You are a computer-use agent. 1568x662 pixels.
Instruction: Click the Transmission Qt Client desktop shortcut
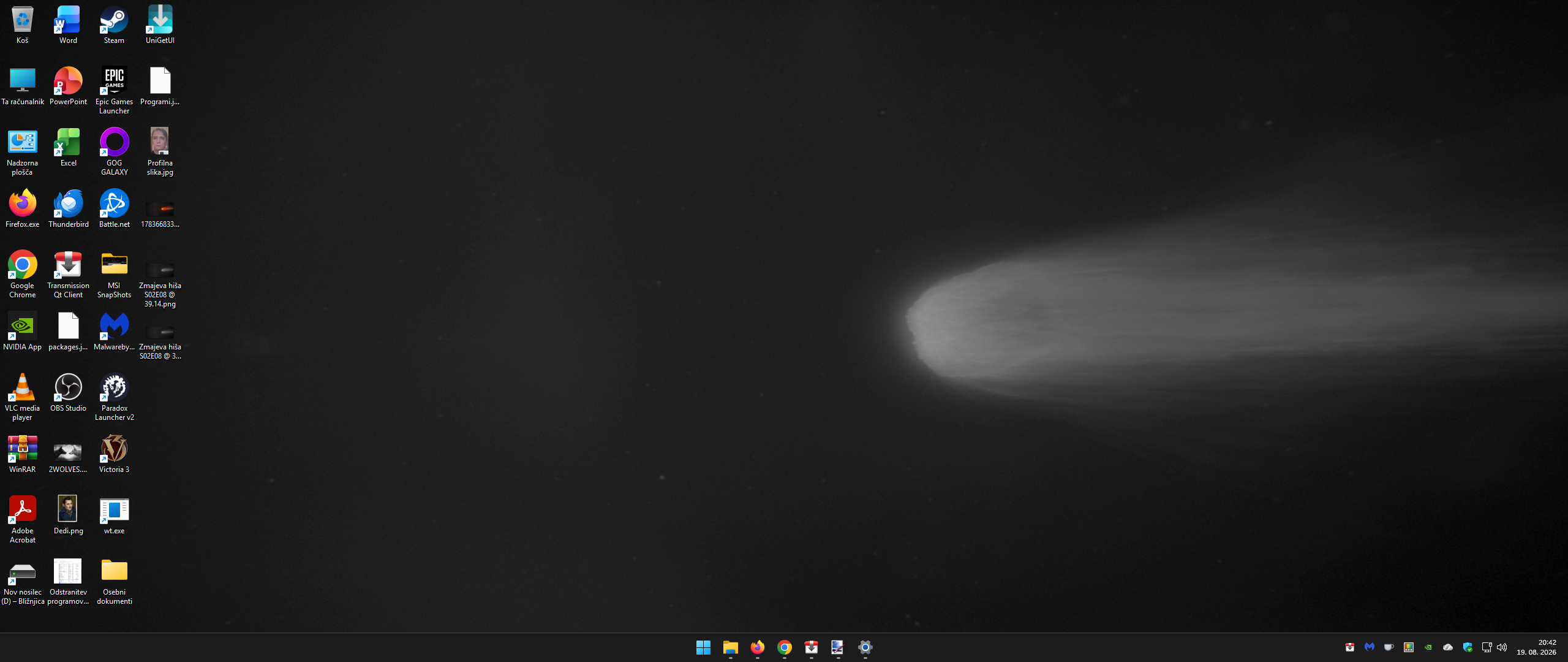[68, 274]
